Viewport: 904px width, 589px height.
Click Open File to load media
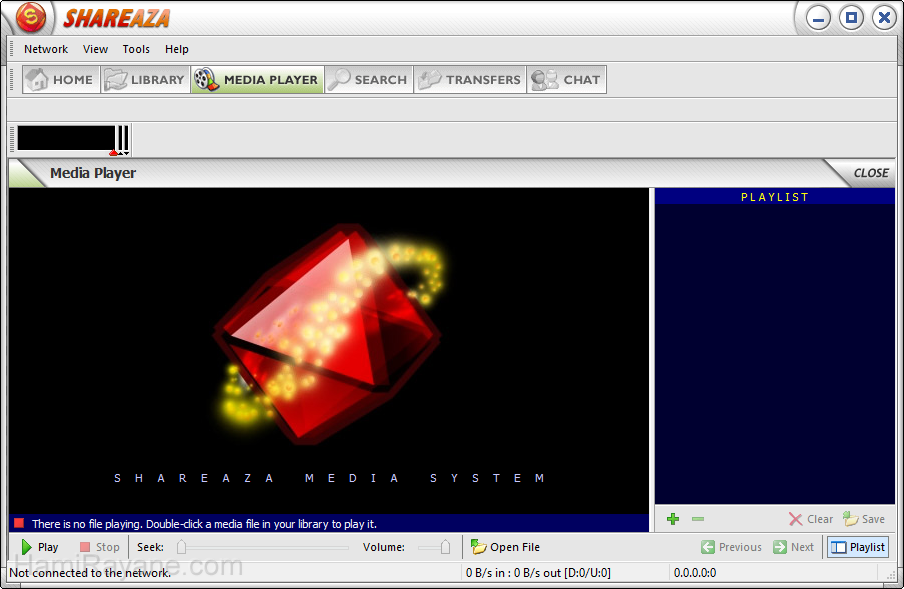coord(505,547)
